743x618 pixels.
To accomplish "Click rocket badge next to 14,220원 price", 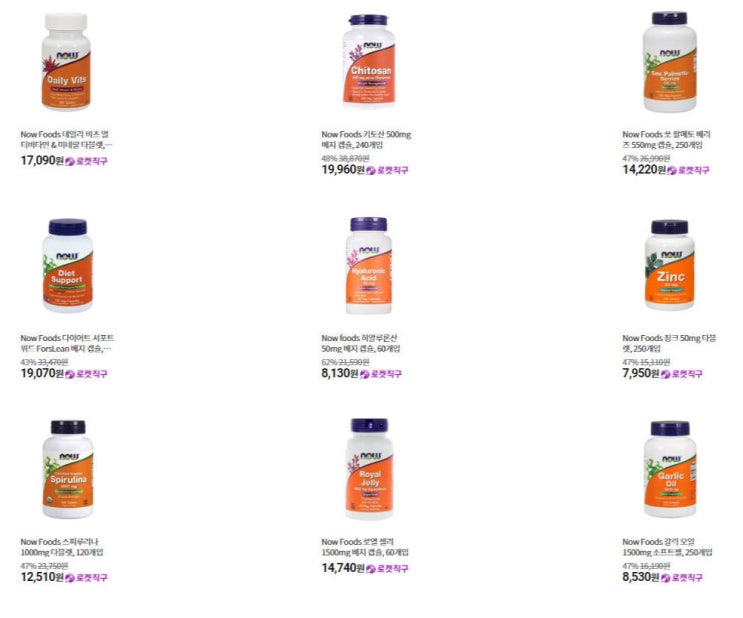I will pyautogui.click(x=688, y=170).
